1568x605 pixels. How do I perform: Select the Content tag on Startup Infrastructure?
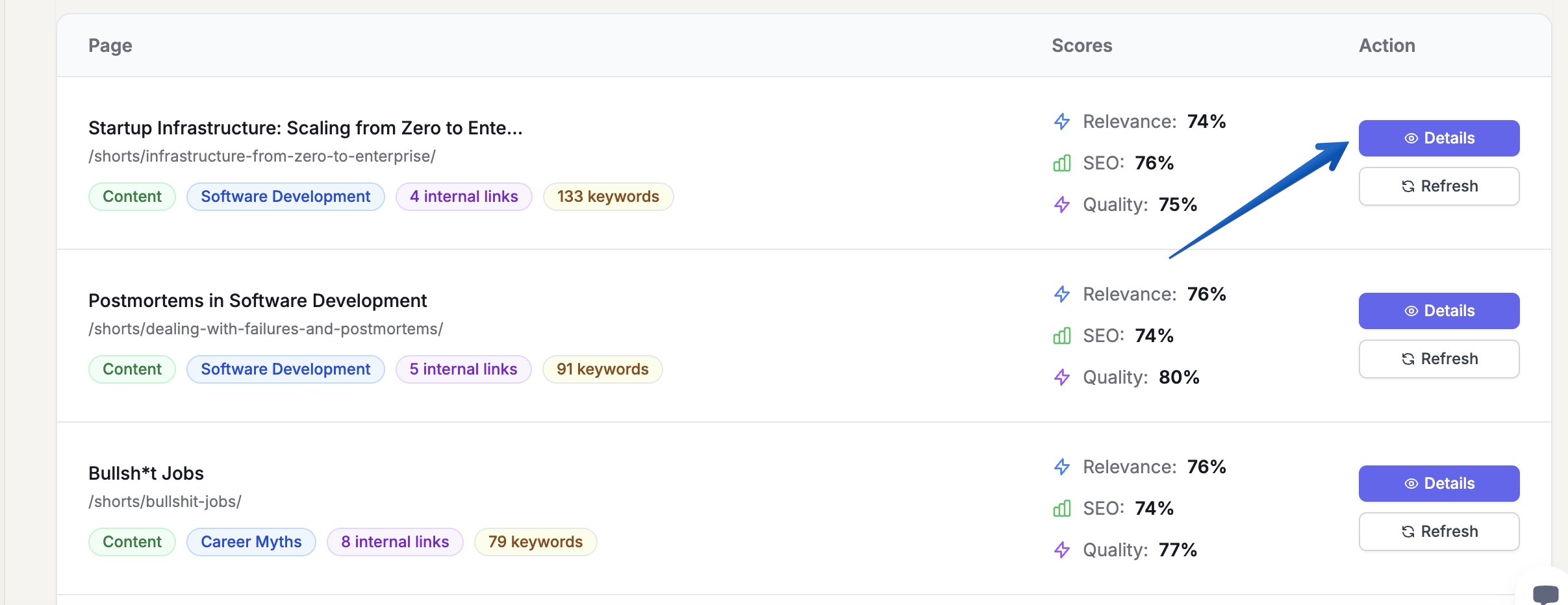pos(132,196)
